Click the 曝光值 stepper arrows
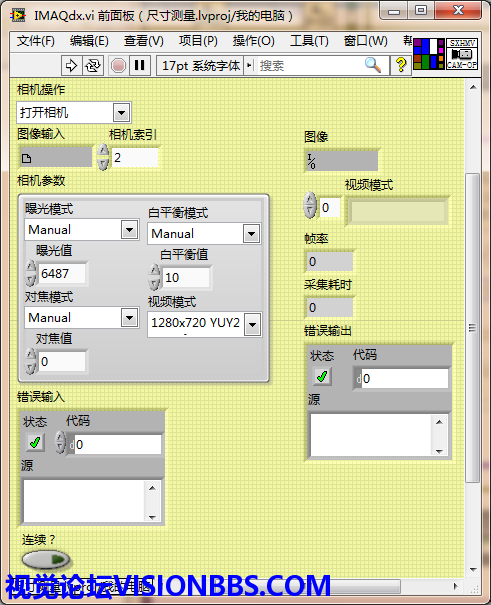 30,273
